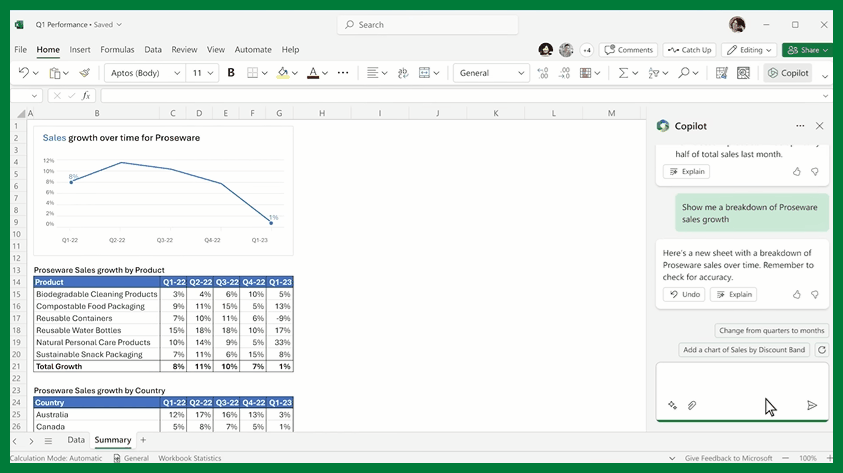Open the Editing mode dropdown
843x473 pixels.
pyautogui.click(x=749, y=50)
